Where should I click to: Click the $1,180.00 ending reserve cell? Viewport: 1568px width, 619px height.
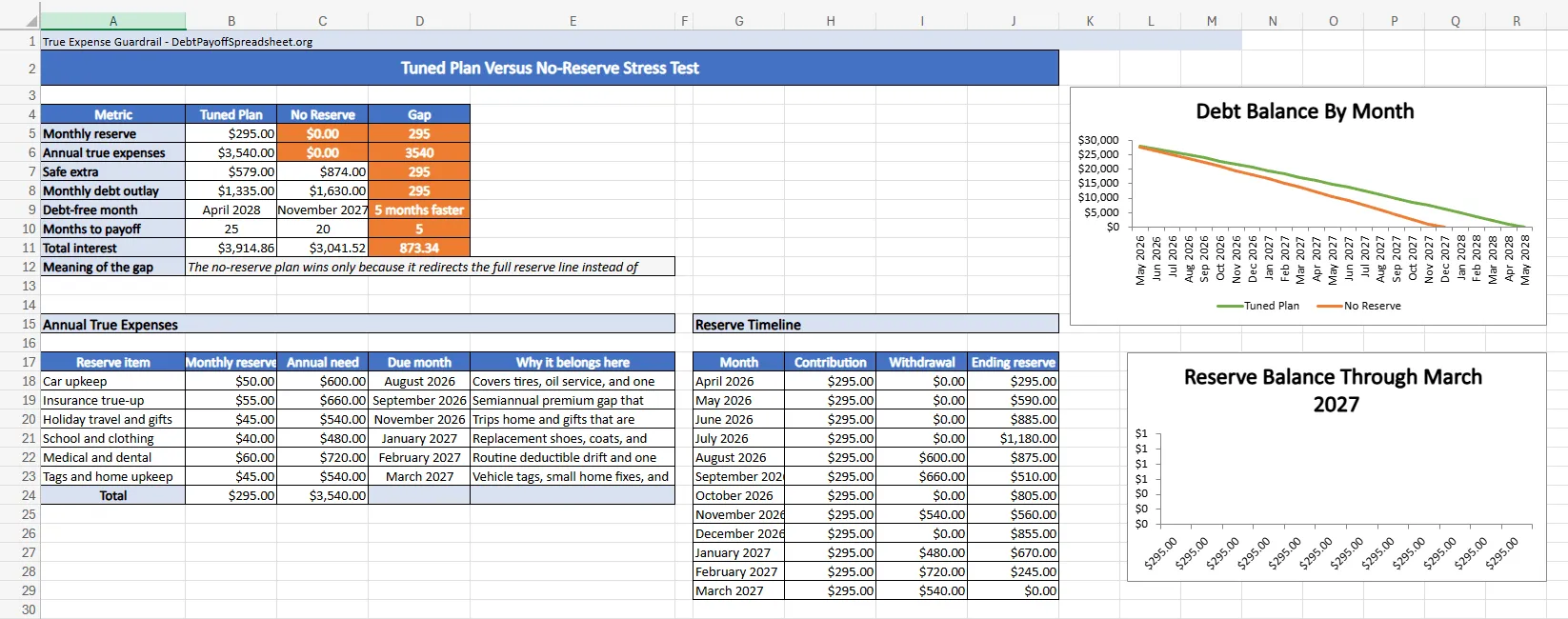1013,438
